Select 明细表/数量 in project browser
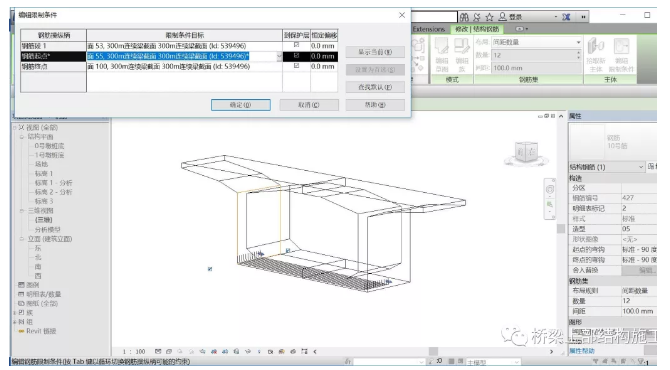Screen dimensions: 670x370 (44, 294)
